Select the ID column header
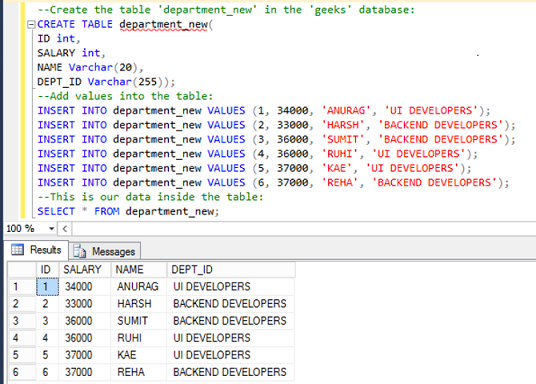This screenshot has height=384, width=536. (48, 269)
